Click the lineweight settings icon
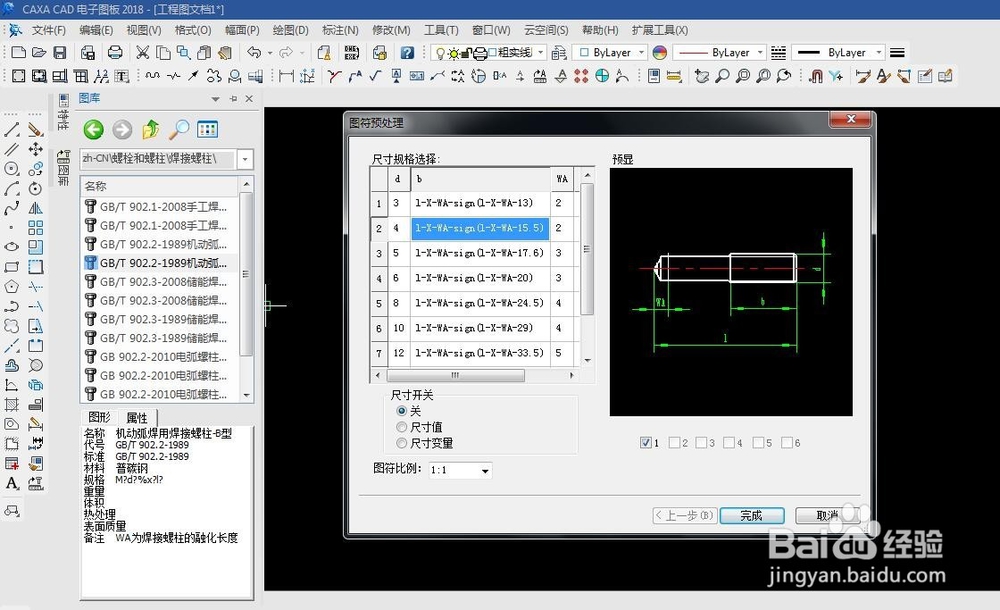 click(x=897, y=52)
